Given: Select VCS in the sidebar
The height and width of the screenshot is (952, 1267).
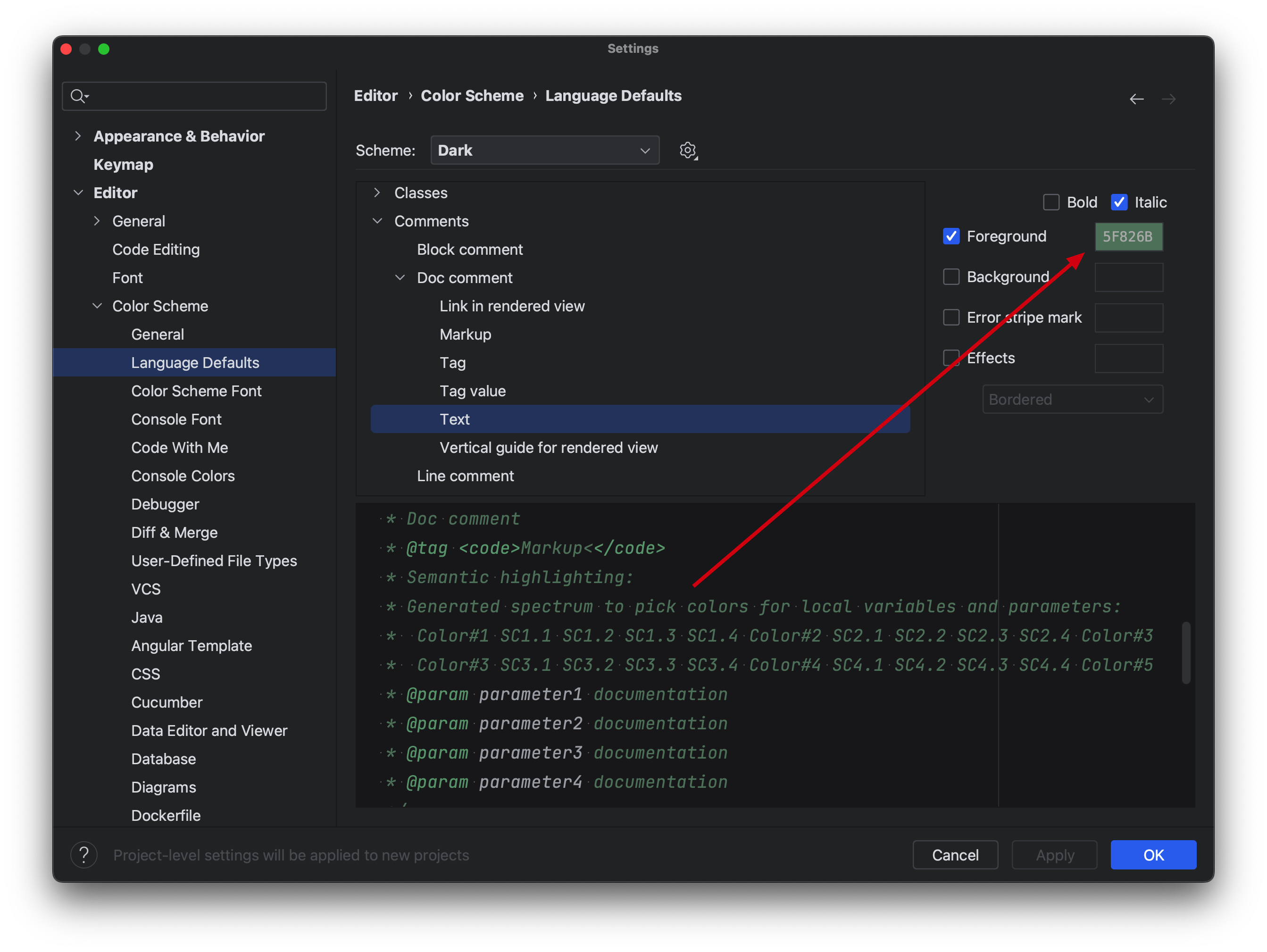Looking at the screenshot, I should pyautogui.click(x=145, y=589).
